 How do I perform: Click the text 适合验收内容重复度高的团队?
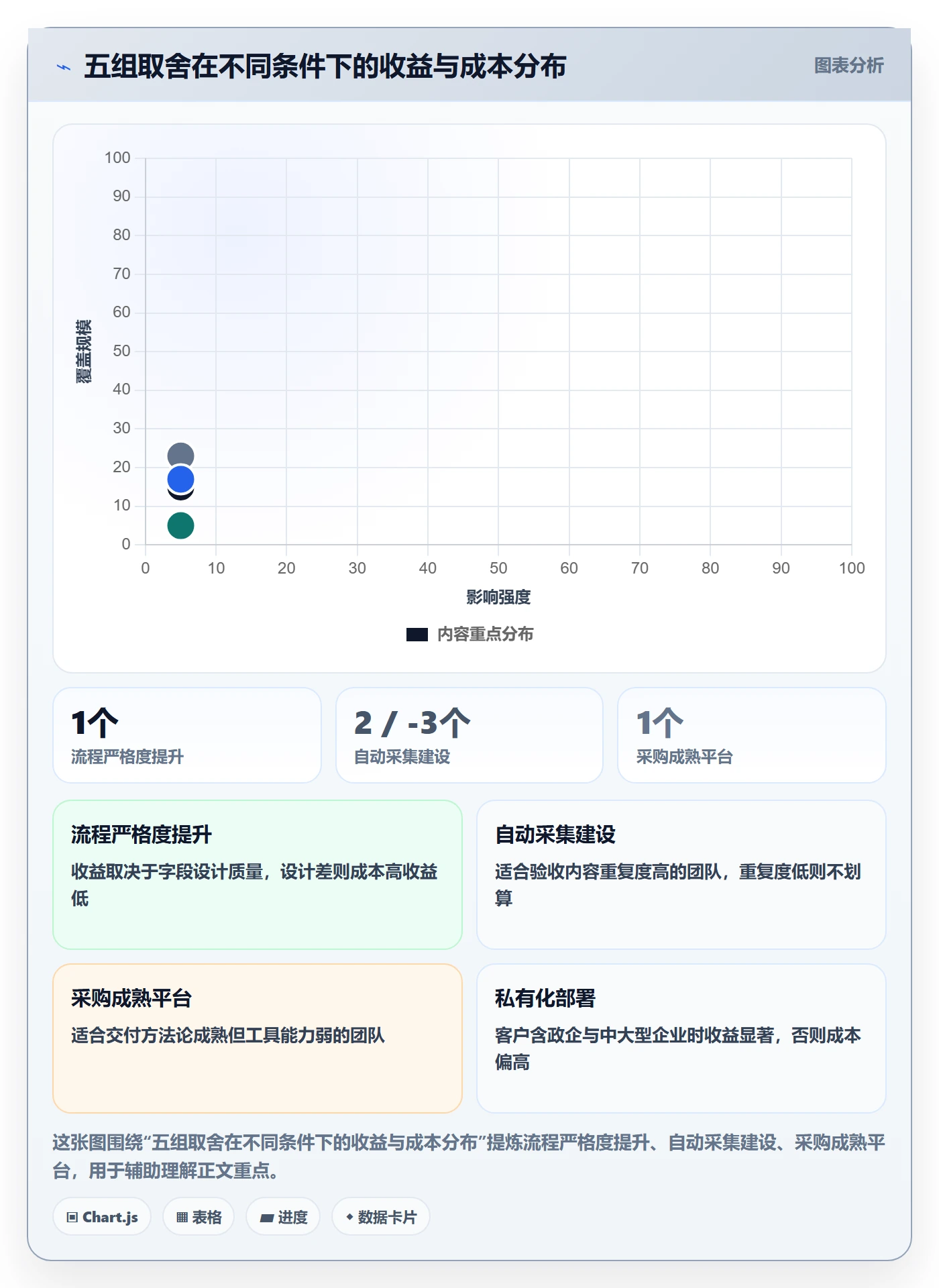[608, 871]
